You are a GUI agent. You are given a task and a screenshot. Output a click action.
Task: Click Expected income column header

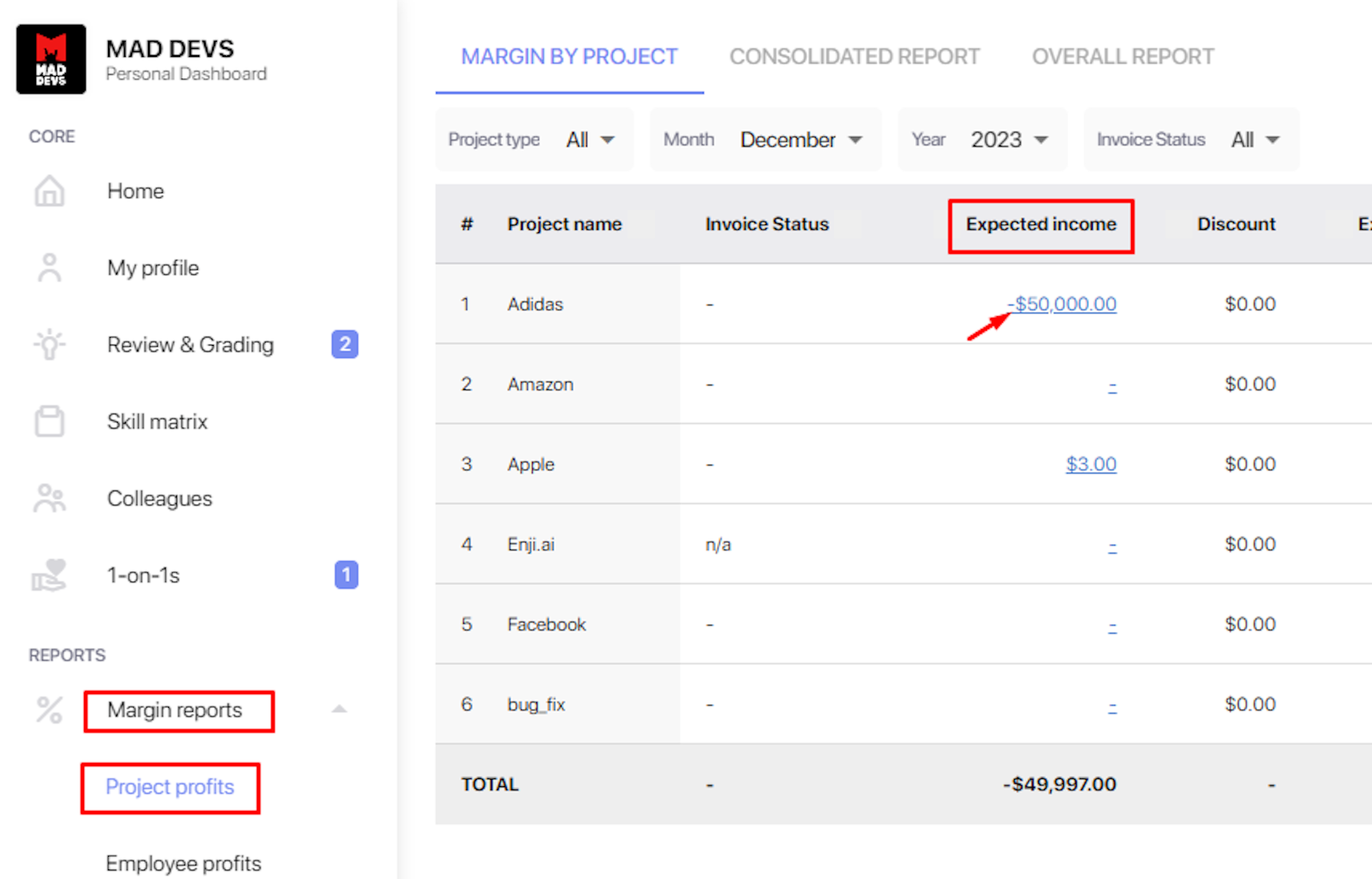coord(1041,224)
